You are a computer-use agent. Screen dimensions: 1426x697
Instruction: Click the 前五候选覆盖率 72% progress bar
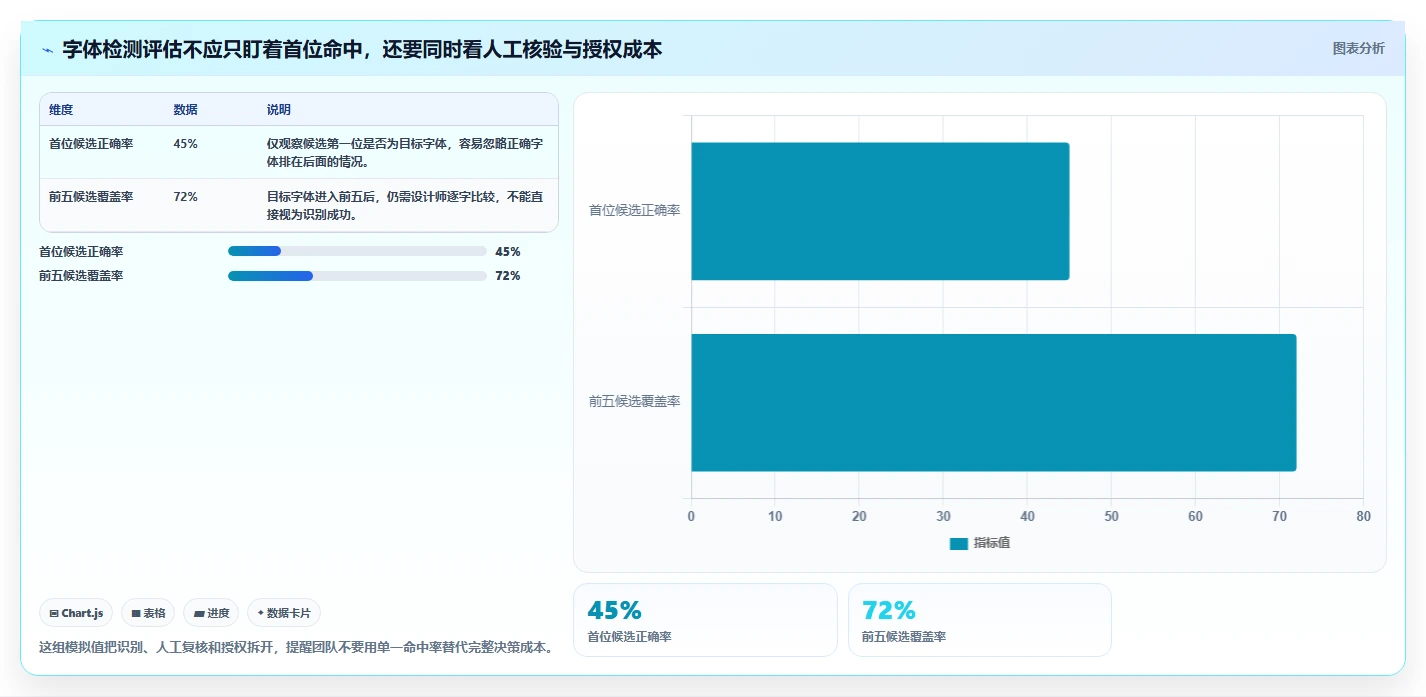point(357,275)
